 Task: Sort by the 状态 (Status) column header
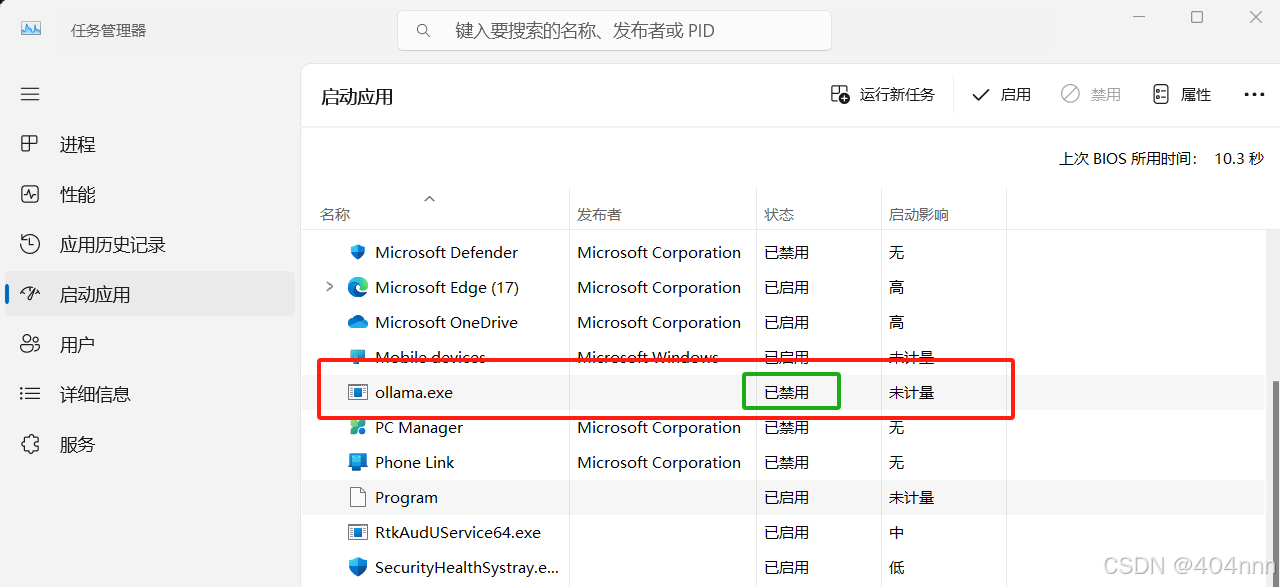tap(779, 214)
